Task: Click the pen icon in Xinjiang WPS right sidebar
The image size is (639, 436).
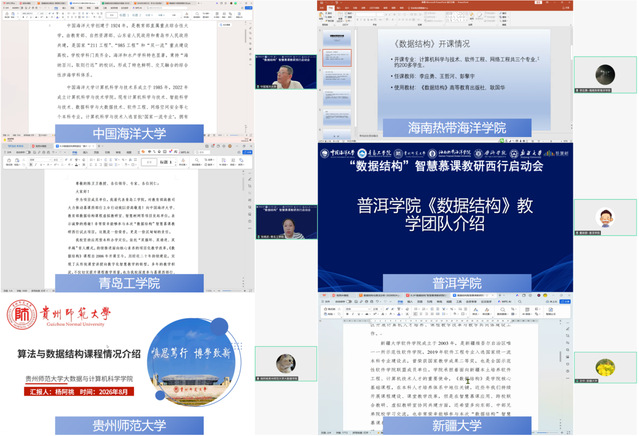Action: pyautogui.click(x=568, y=328)
